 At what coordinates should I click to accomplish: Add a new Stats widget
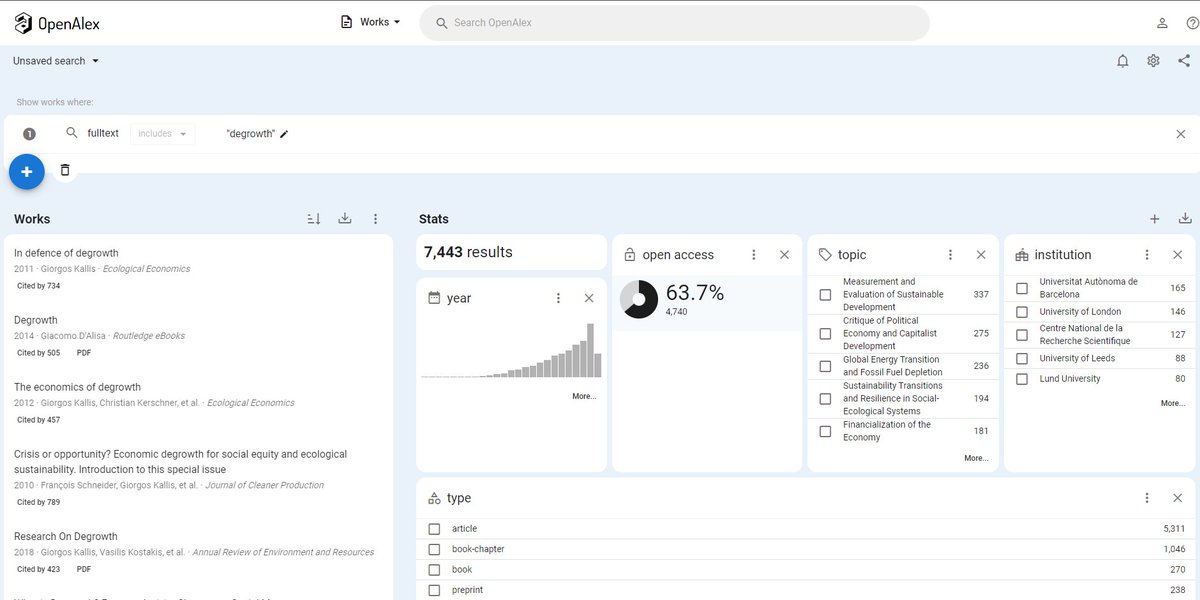coord(1155,219)
